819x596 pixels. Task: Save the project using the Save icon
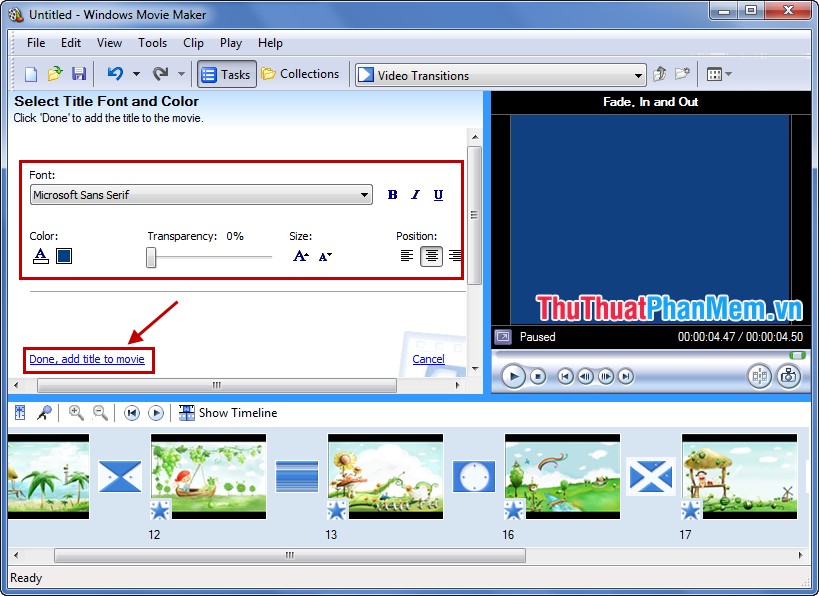pyautogui.click(x=79, y=73)
